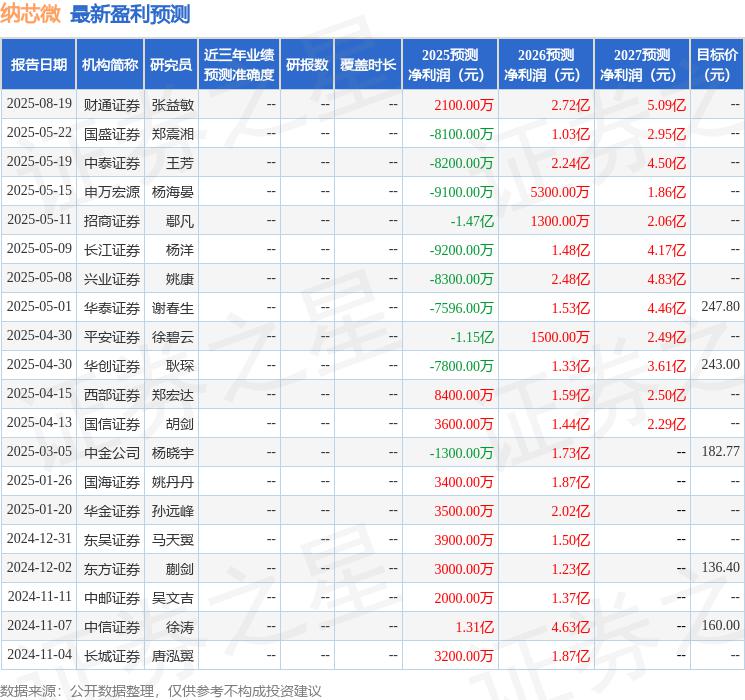Click the 数据来源 footnote text
The image size is (745, 700).
(161, 690)
